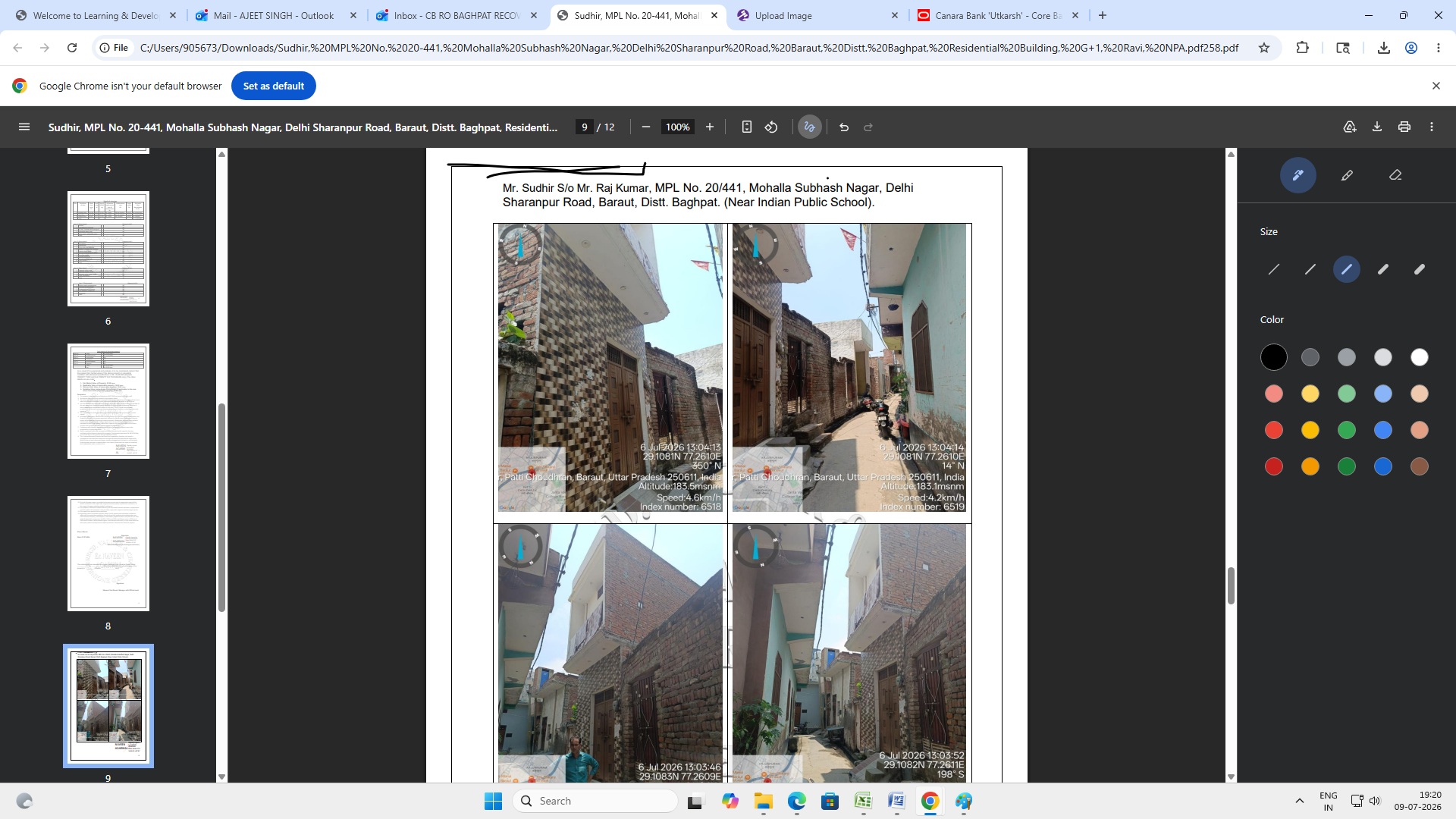Undo the last annotation
This screenshot has width=1456, height=819.
click(844, 127)
